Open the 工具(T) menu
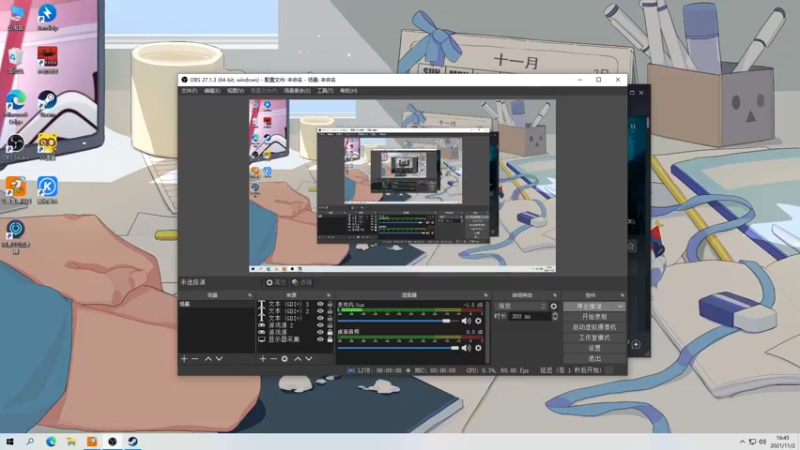800x450 pixels. pyautogui.click(x=325, y=91)
